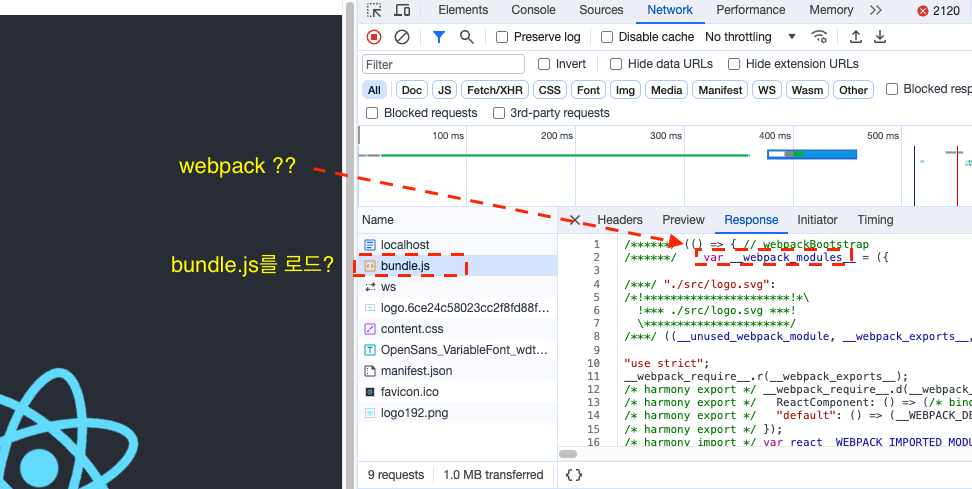Switch to the Sources tab

601,10
